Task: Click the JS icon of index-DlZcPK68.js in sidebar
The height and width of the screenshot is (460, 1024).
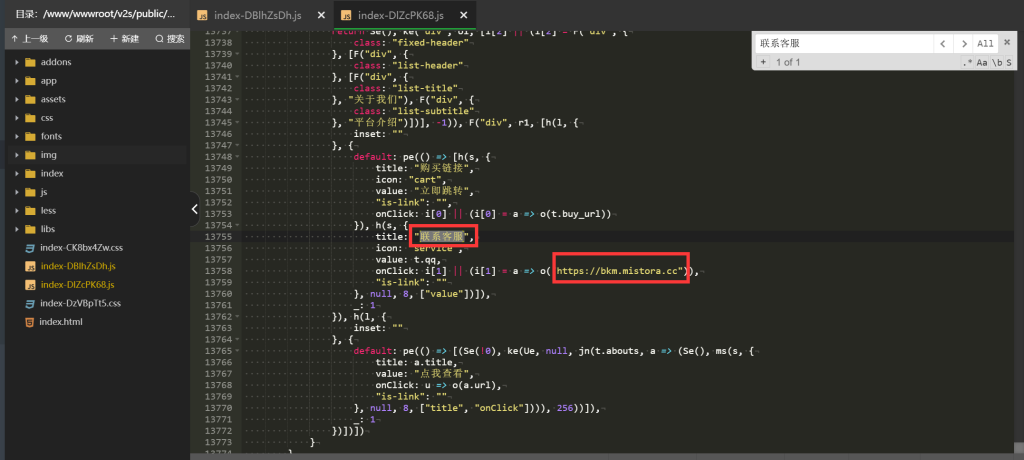Action: (x=29, y=285)
